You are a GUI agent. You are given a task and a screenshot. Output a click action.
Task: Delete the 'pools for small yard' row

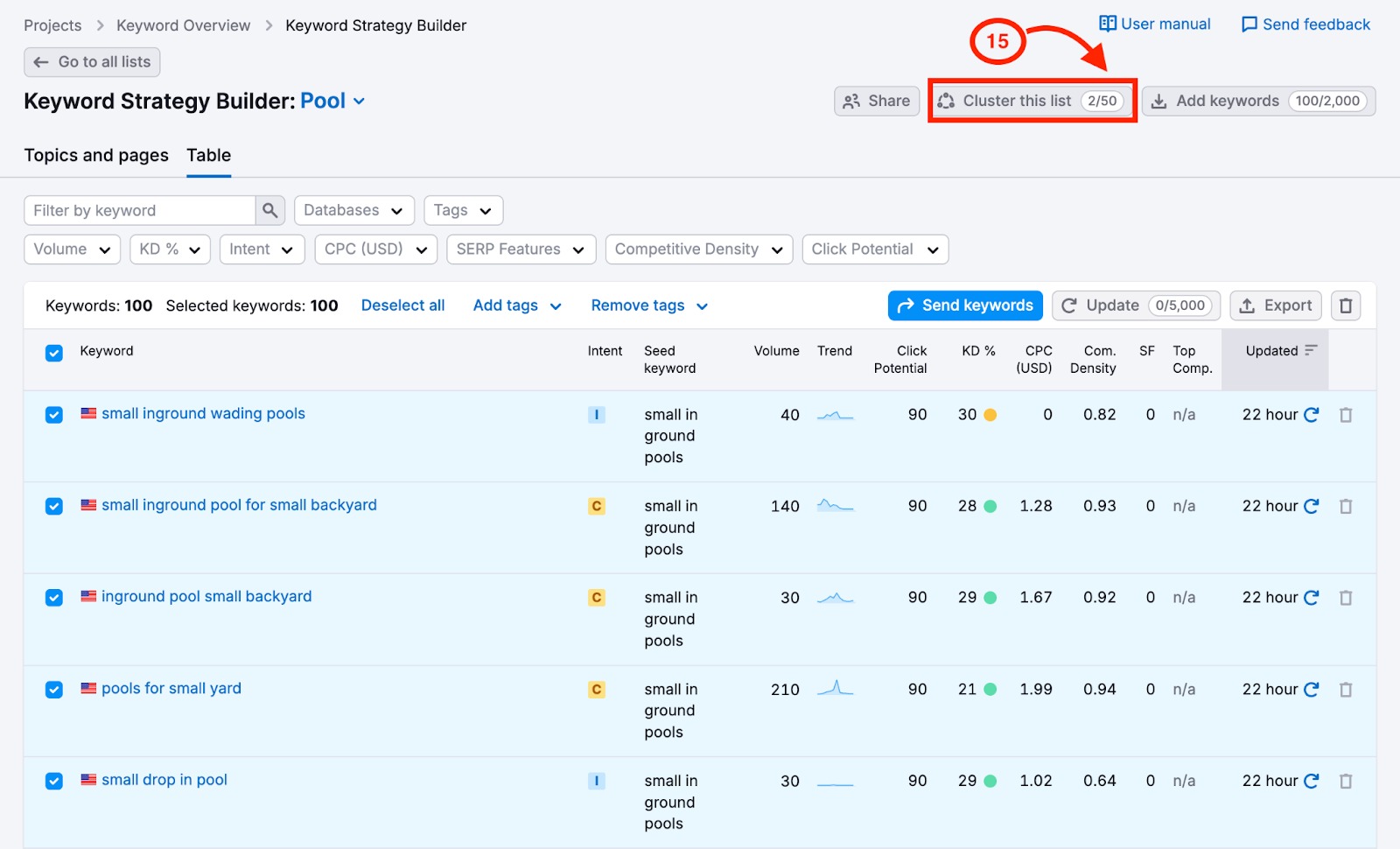click(x=1346, y=690)
